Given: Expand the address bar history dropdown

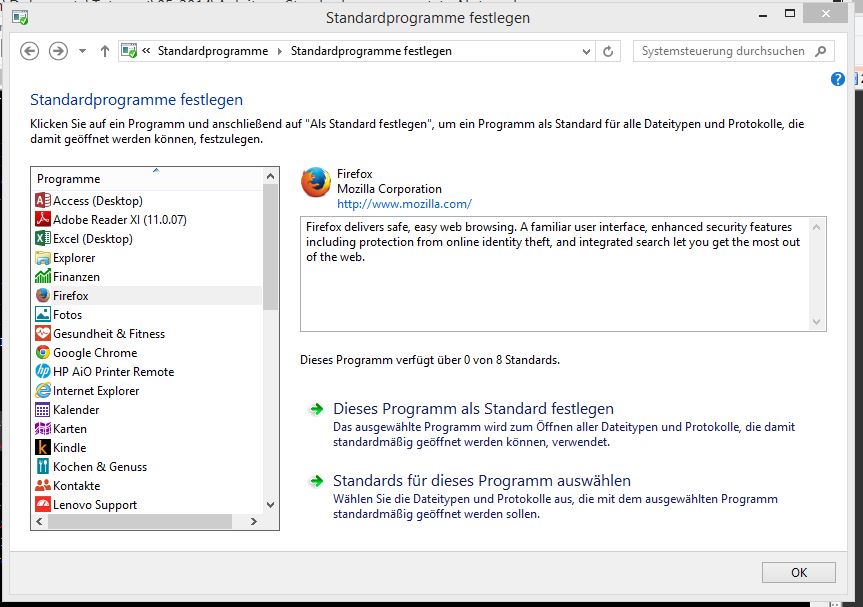Looking at the screenshot, I should pos(586,51).
